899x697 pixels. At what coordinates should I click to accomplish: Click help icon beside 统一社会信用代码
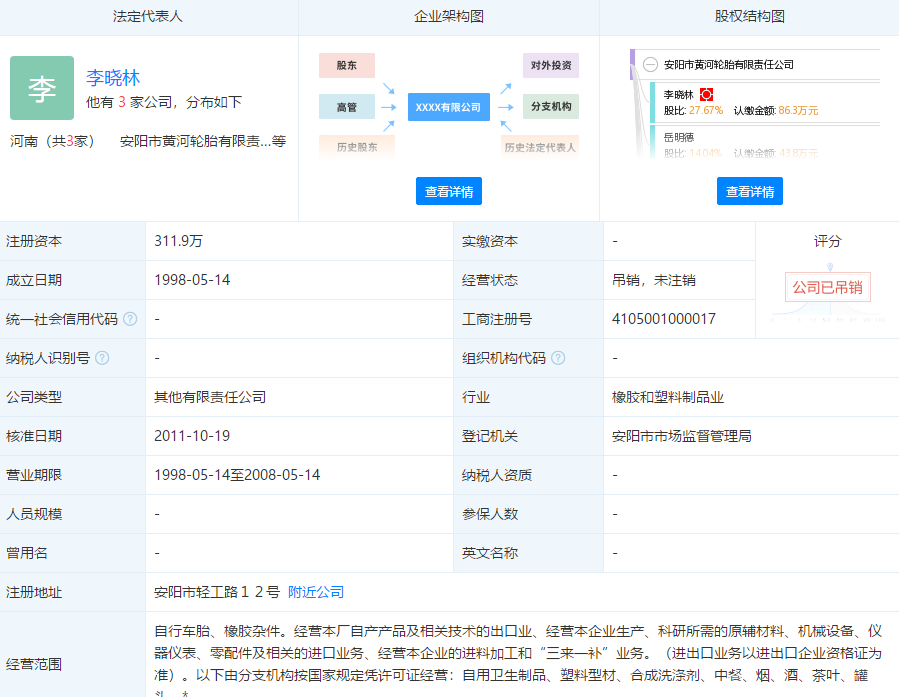click(130, 319)
